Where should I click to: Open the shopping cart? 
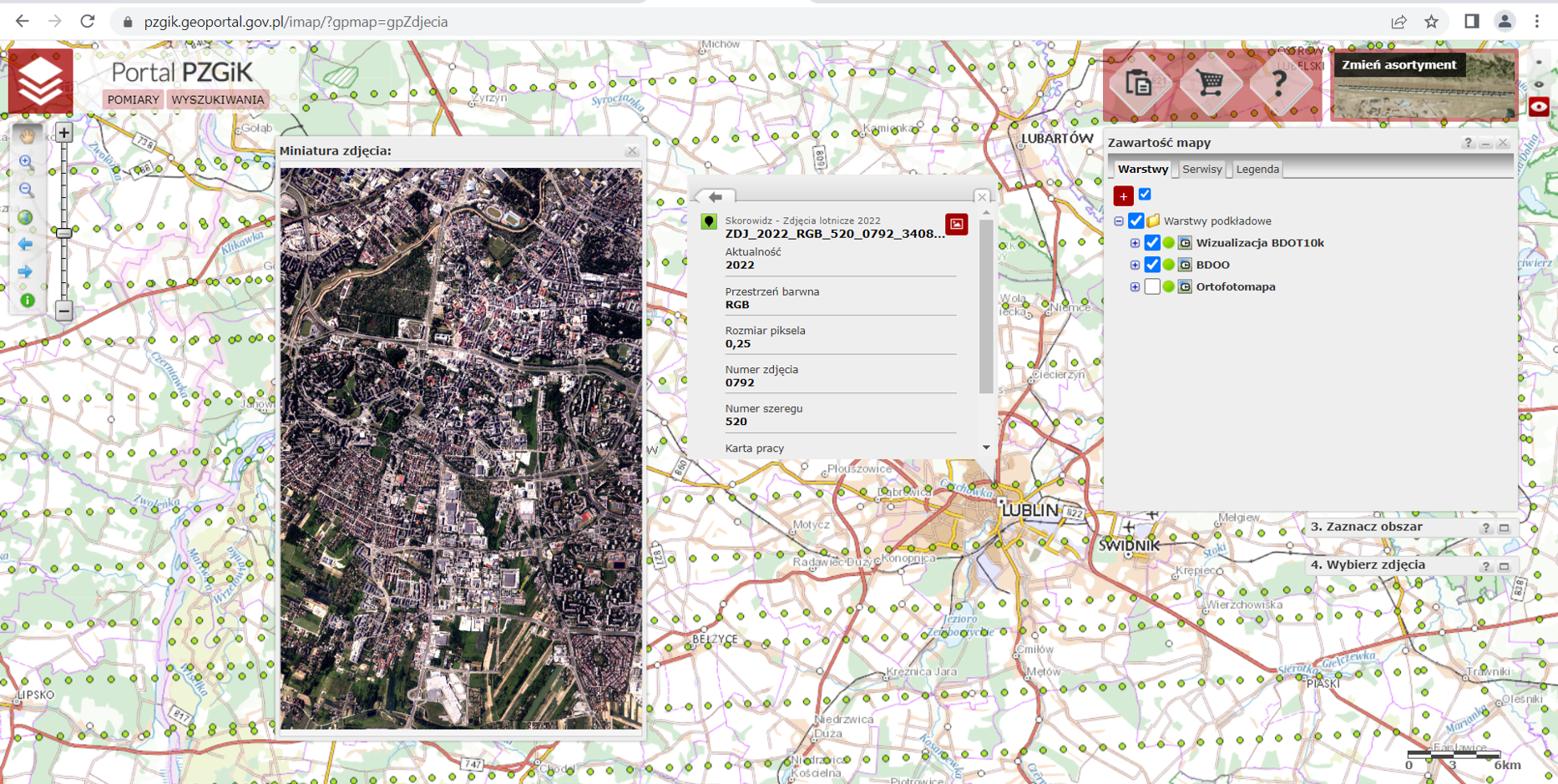click(x=1210, y=83)
